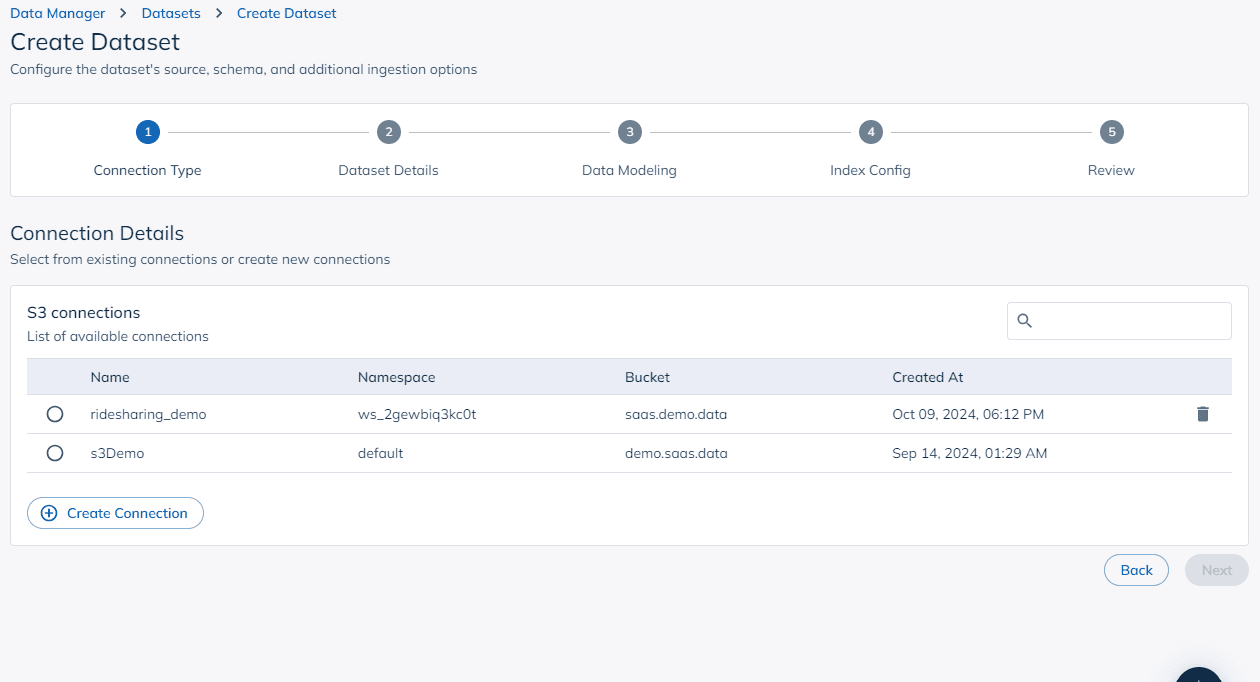This screenshot has width=1260, height=682.
Task: Click step circle 4 for Index Config
Action: (870, 131)
